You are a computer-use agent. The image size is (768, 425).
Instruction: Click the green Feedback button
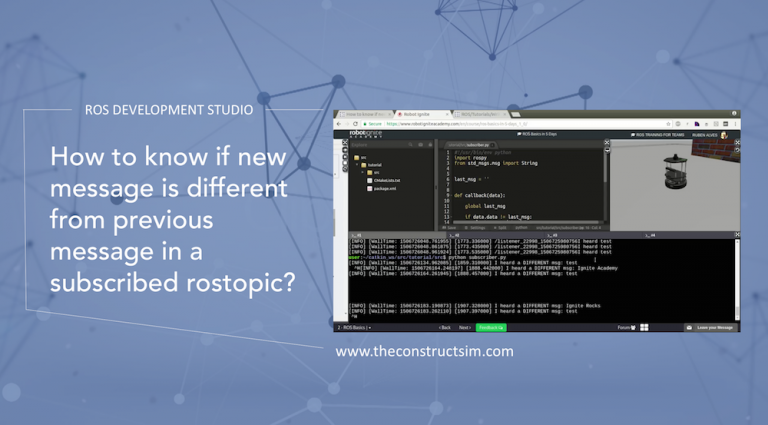click(x=491, y=328)
